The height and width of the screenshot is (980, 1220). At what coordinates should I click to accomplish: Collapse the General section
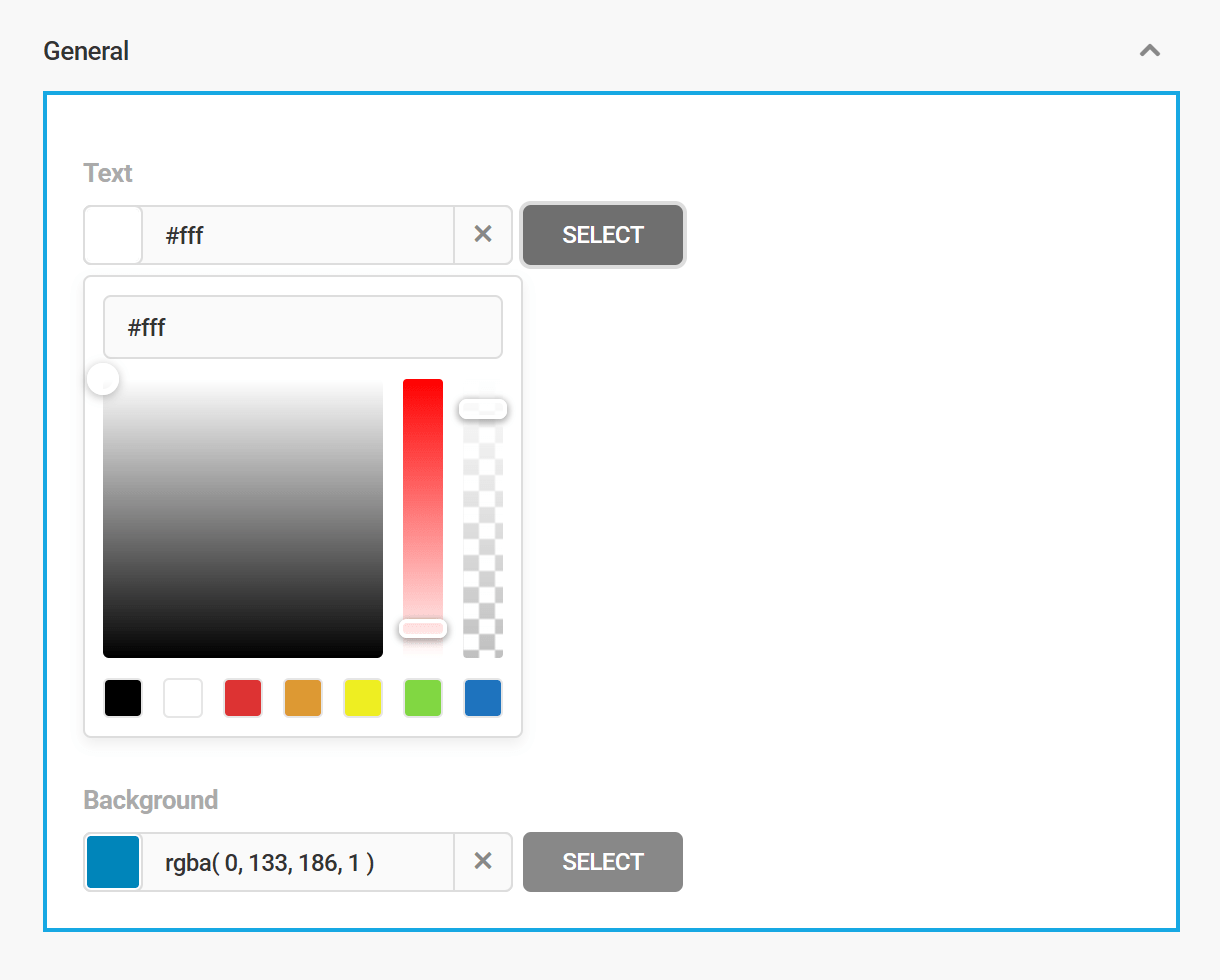click(1149, 50)
